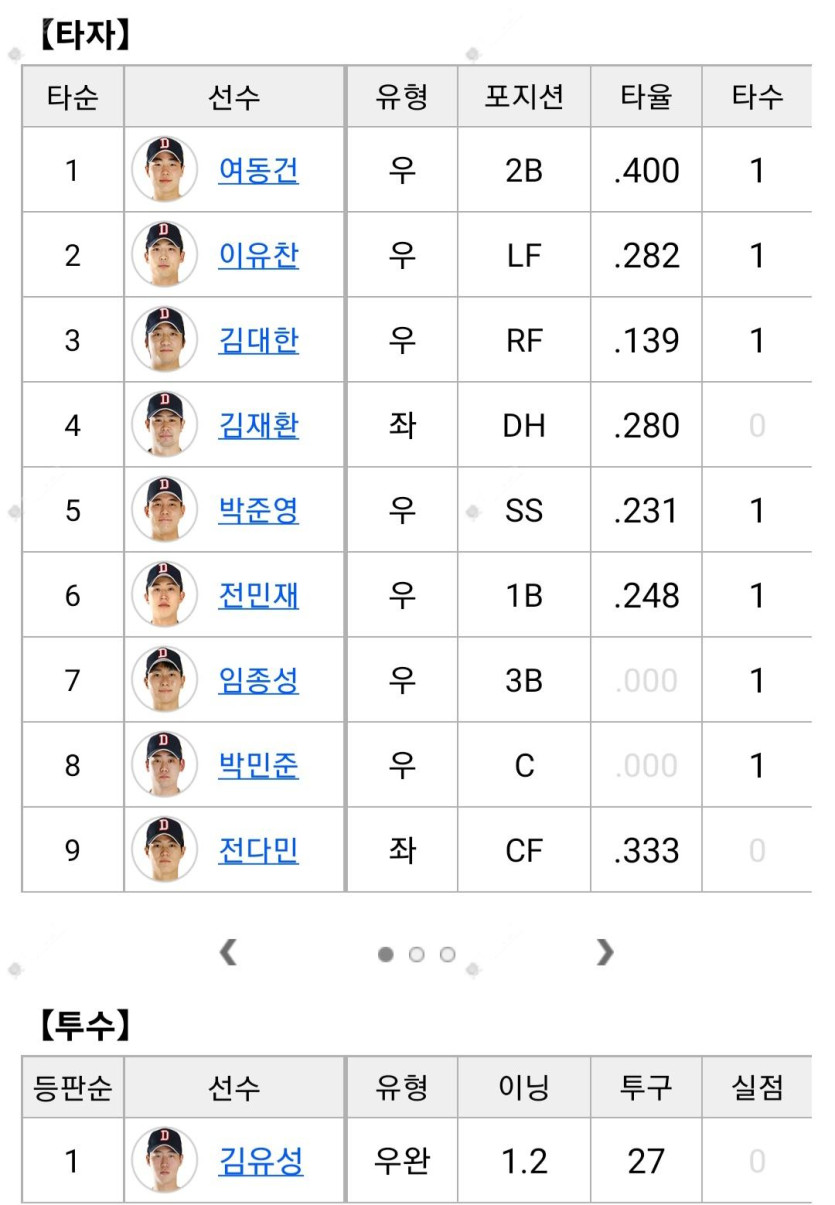Click 여동건 profile photo thumbnail
Image resolution: width=835 pixels, height=1205 pixels.
[164, 170]
